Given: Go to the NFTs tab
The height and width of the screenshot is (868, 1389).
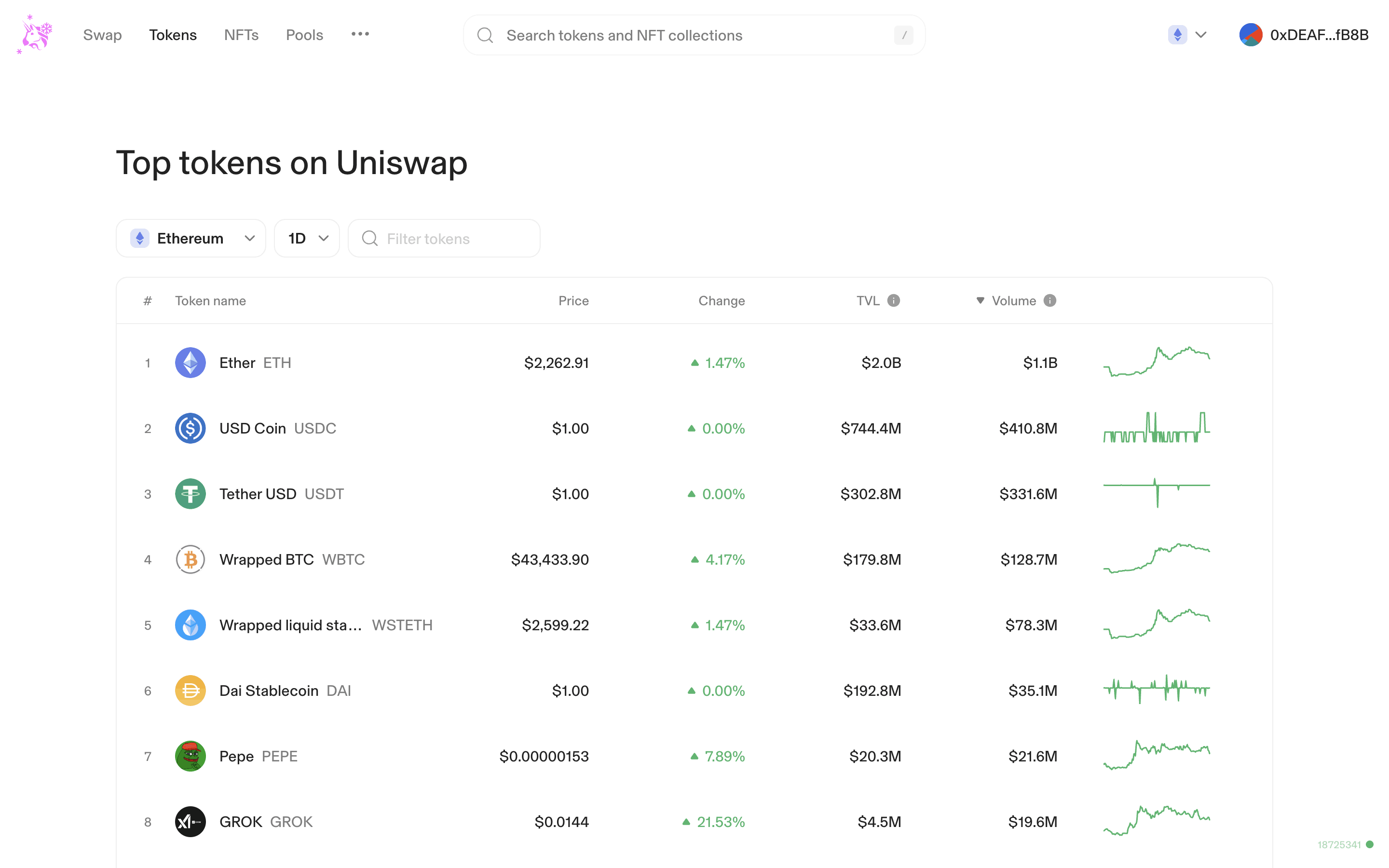Looking at the screenshot, I should pos(241,35).
